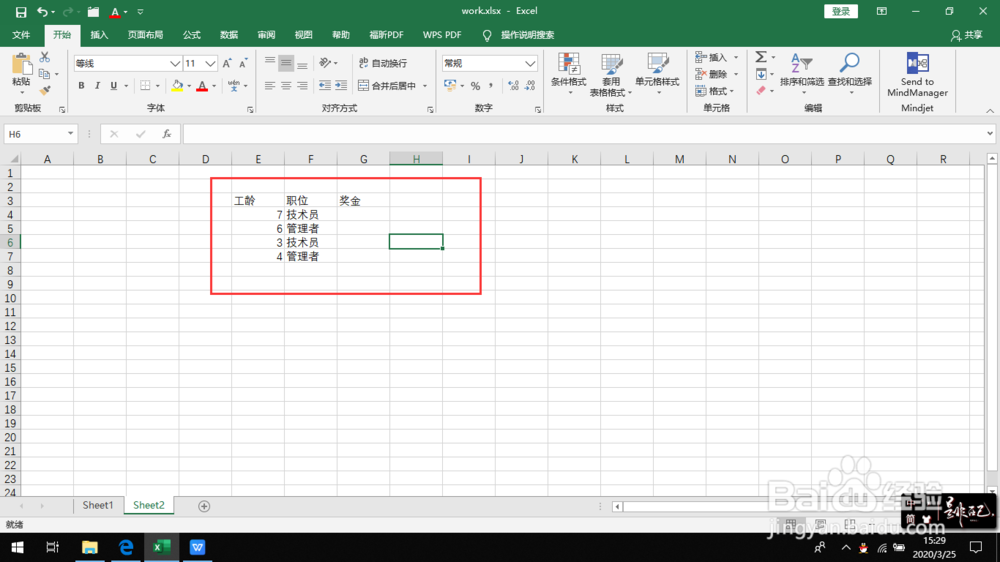The height and width of the screenshot is (562, 1000).
Task: Decrease decimal places
Action: point(530,85)
